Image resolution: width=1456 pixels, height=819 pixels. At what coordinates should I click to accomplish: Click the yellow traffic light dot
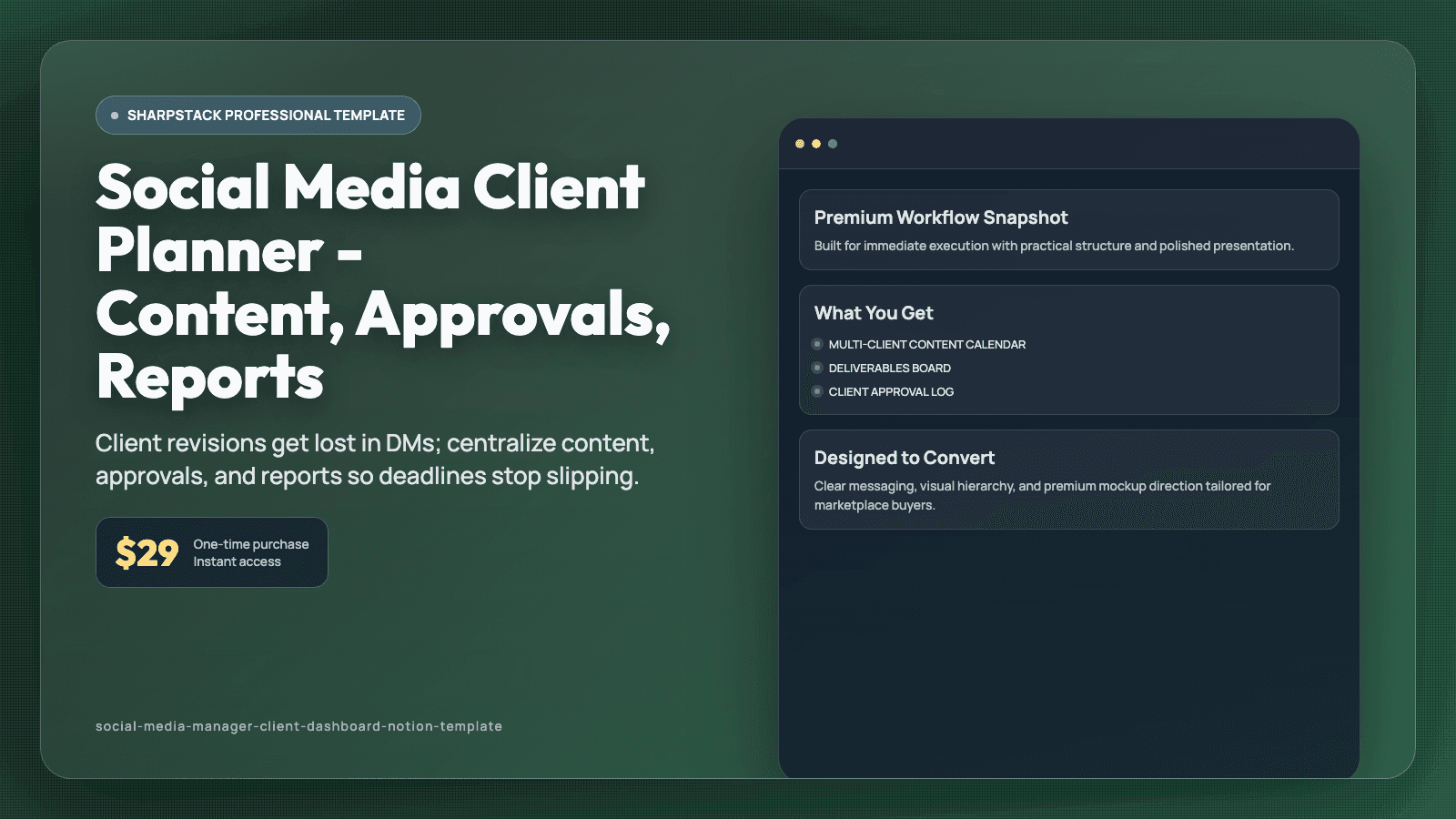816,143
